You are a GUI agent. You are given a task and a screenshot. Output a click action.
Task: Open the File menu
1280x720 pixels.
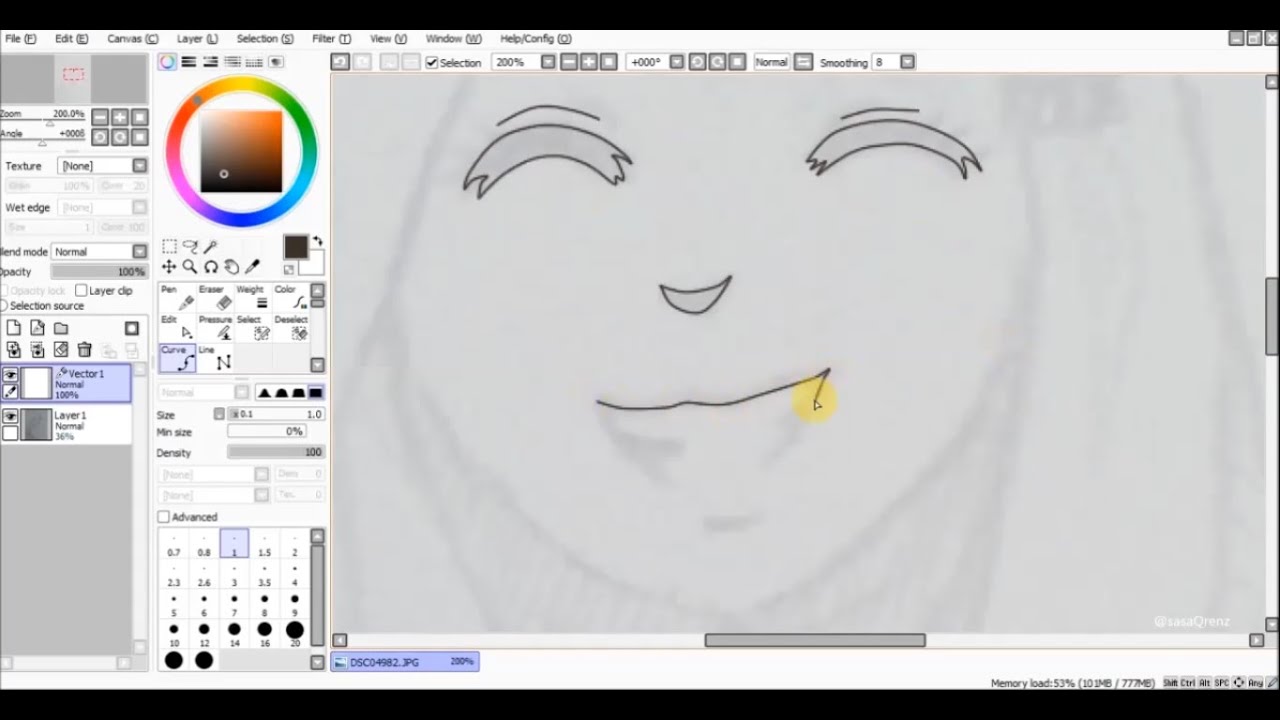pyautogui.click(x=20, y=38)
